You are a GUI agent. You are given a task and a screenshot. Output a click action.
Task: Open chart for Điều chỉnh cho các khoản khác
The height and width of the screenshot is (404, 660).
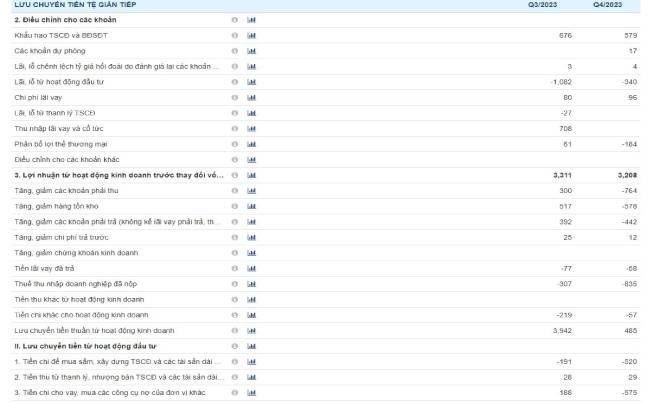tap(251, 159)
